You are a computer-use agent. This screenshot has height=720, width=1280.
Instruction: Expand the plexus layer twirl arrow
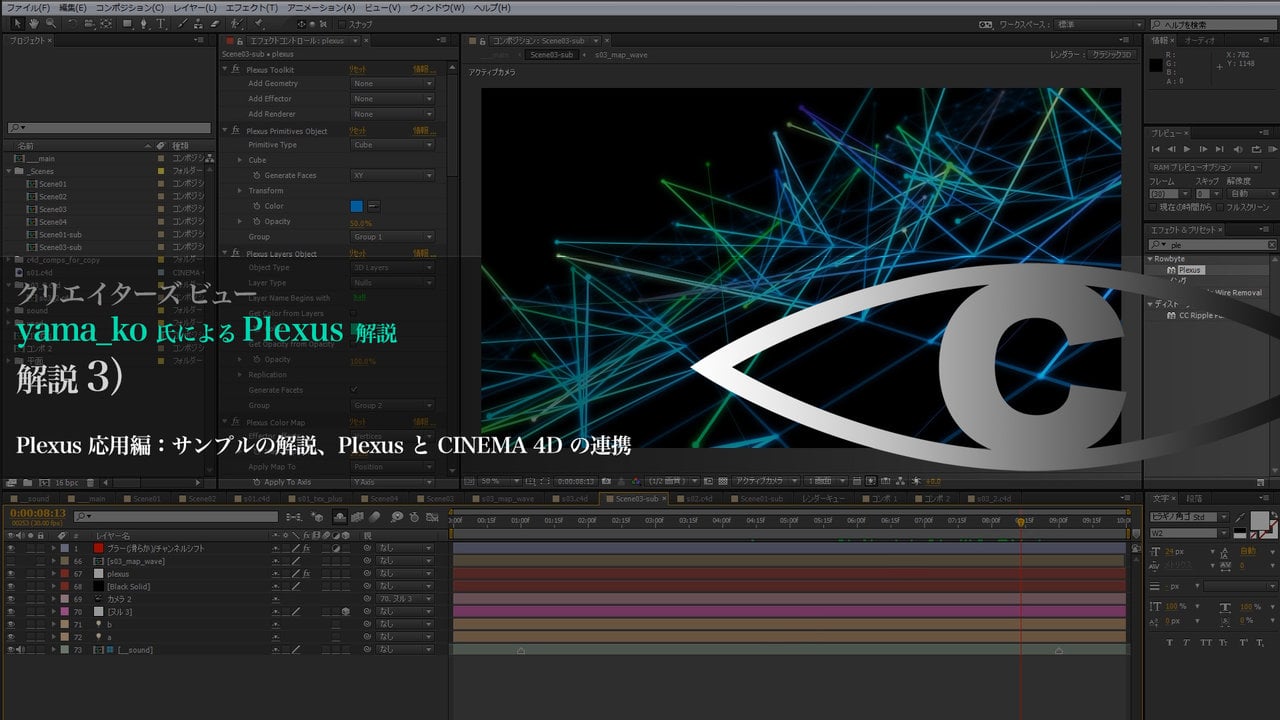click(x=54, y=574)
